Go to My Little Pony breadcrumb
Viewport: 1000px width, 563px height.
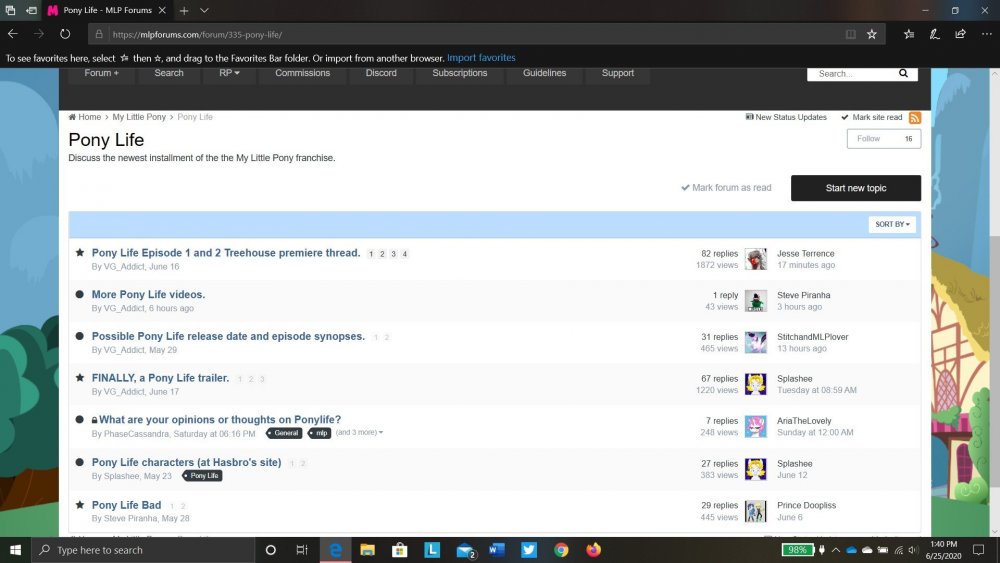139,117
